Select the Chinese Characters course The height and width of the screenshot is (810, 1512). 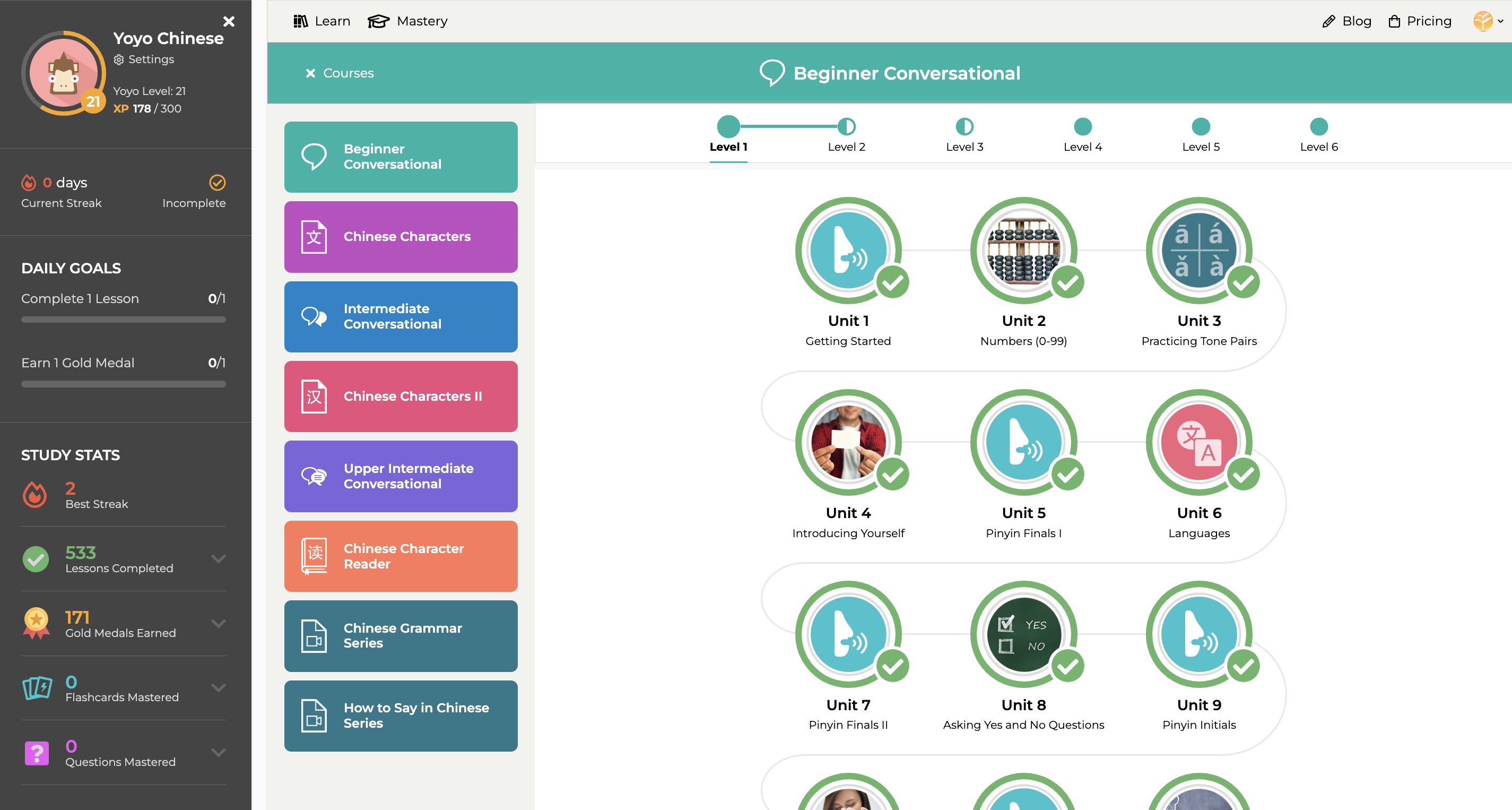401,237
